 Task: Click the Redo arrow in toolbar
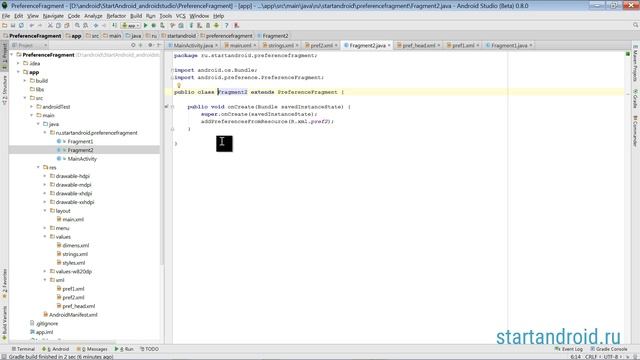click(x=40, y=25)
